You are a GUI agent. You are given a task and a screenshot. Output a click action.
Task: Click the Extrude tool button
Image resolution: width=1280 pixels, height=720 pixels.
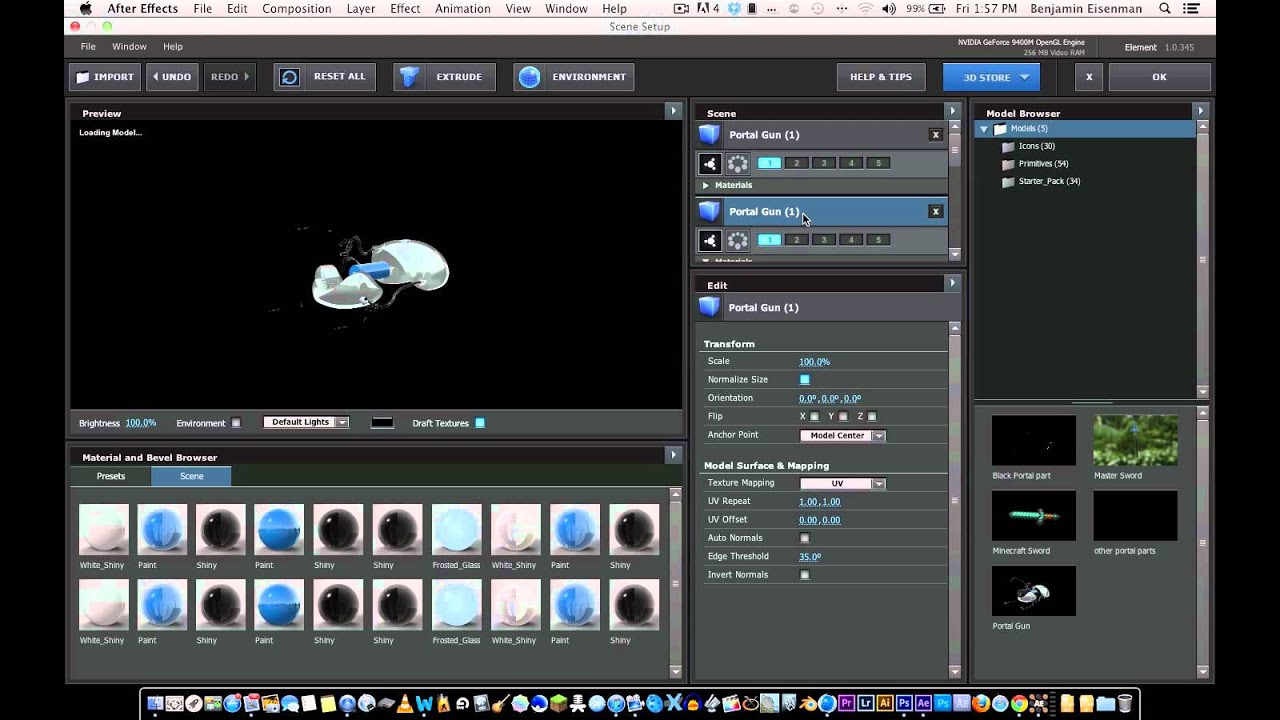(x=444, y=77)
